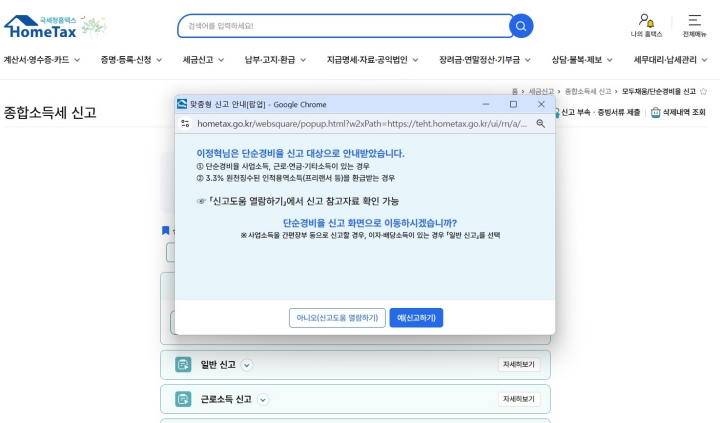
Task: Open 증명·등록·신청 menu
Action: pos(131,60)
